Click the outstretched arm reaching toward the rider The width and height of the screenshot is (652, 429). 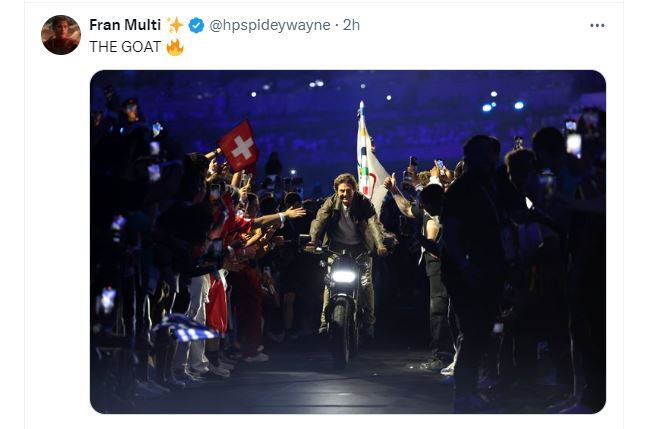(283, 215)
